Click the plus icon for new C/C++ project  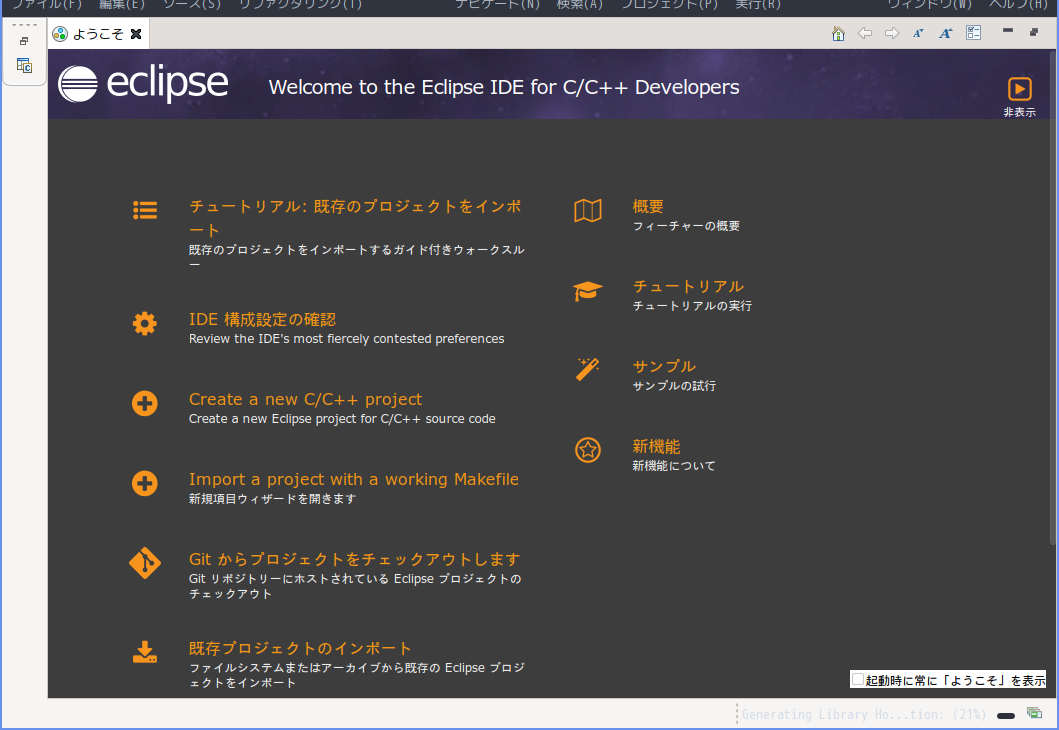(x=145, y=404)
